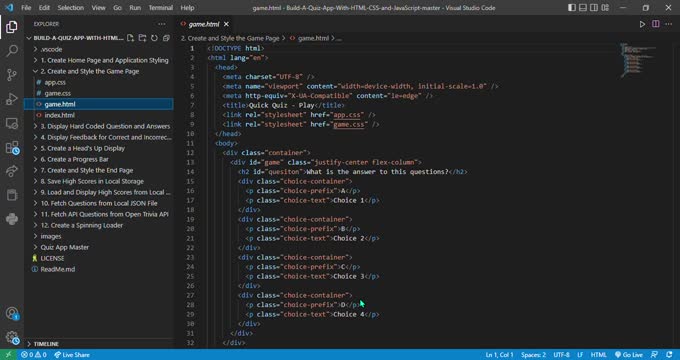Change Spaces: 2 indentation setting
The image size is (680, 360).
point(533,355)
